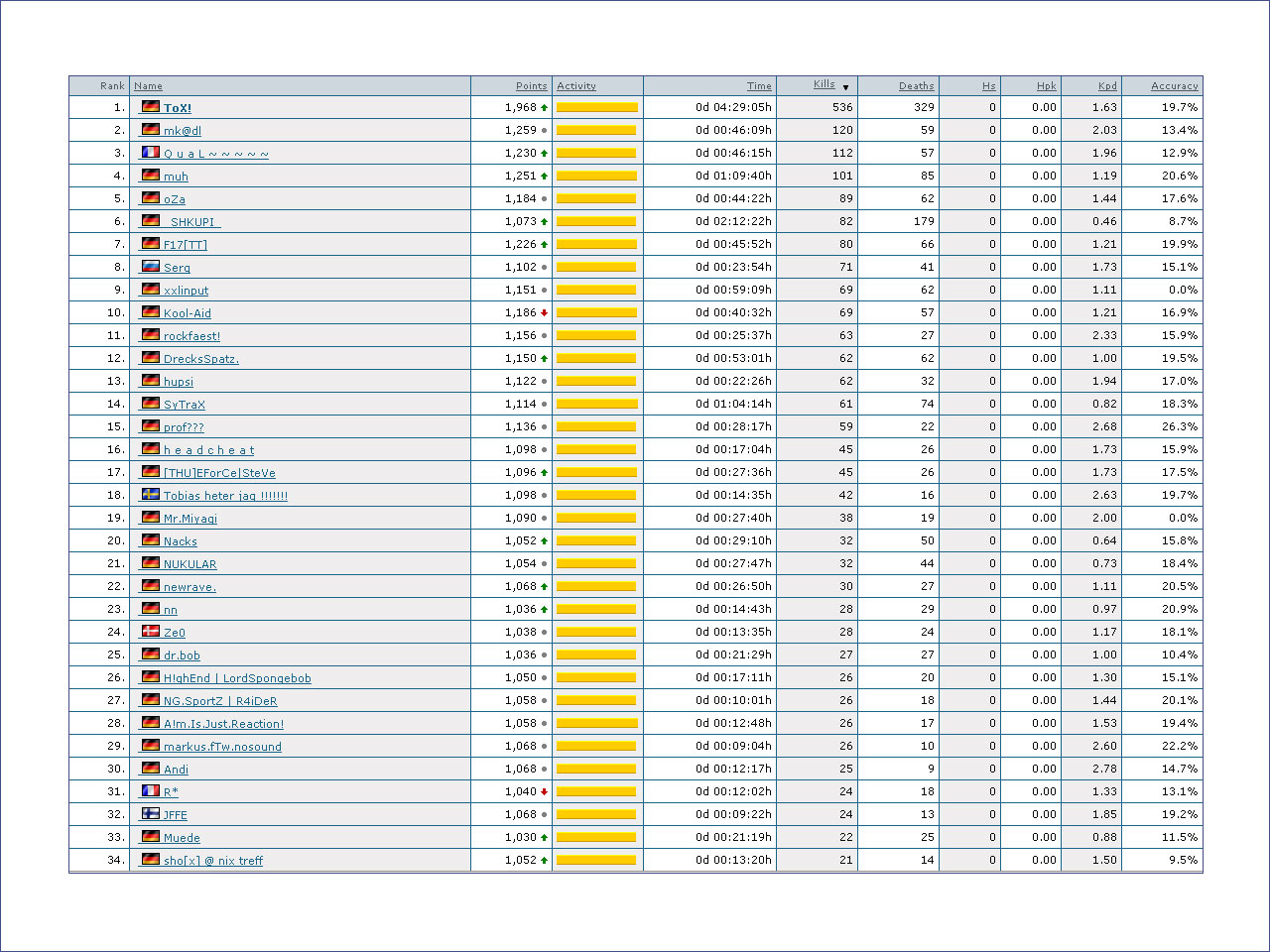The image size is (1270, 952).
Task: Open the rockfaest! player link
Action: pos(191,336)
